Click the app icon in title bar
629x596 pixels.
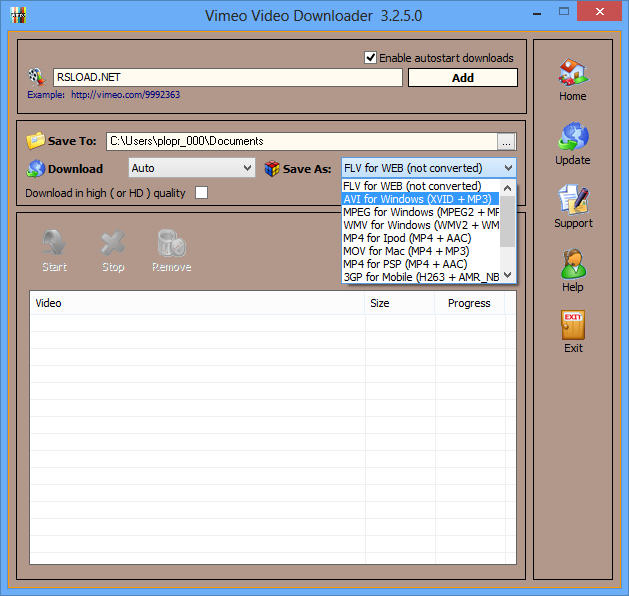(18, 15)
